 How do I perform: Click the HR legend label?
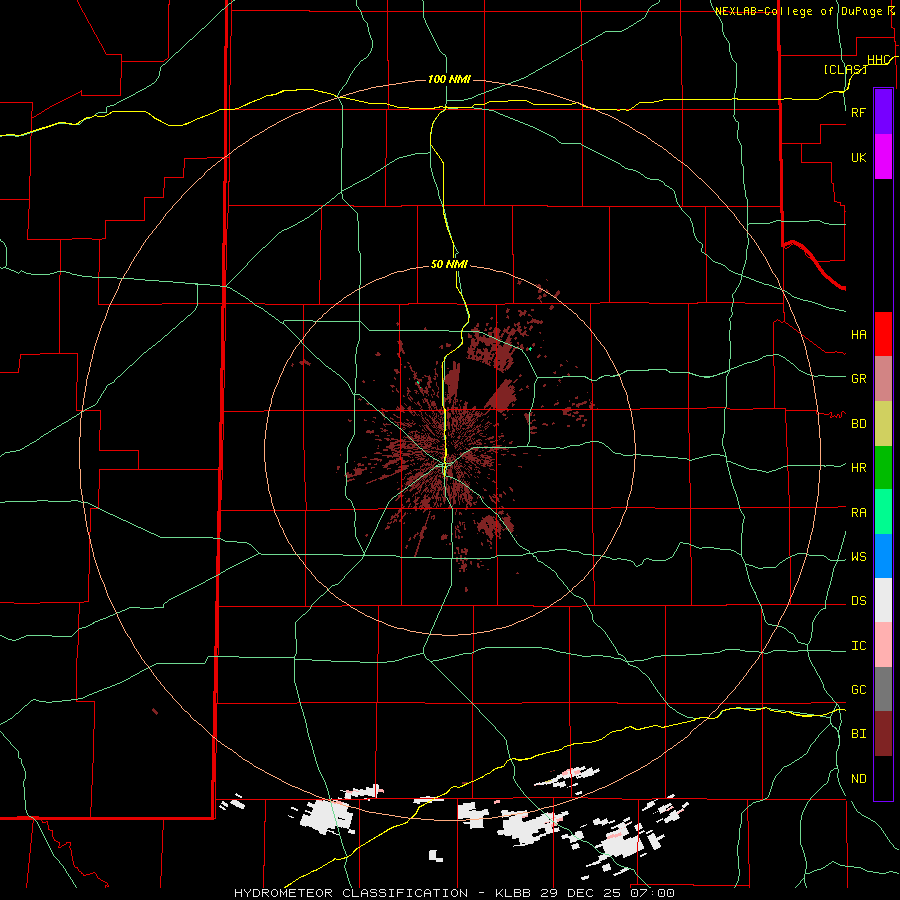click(858, 468)
